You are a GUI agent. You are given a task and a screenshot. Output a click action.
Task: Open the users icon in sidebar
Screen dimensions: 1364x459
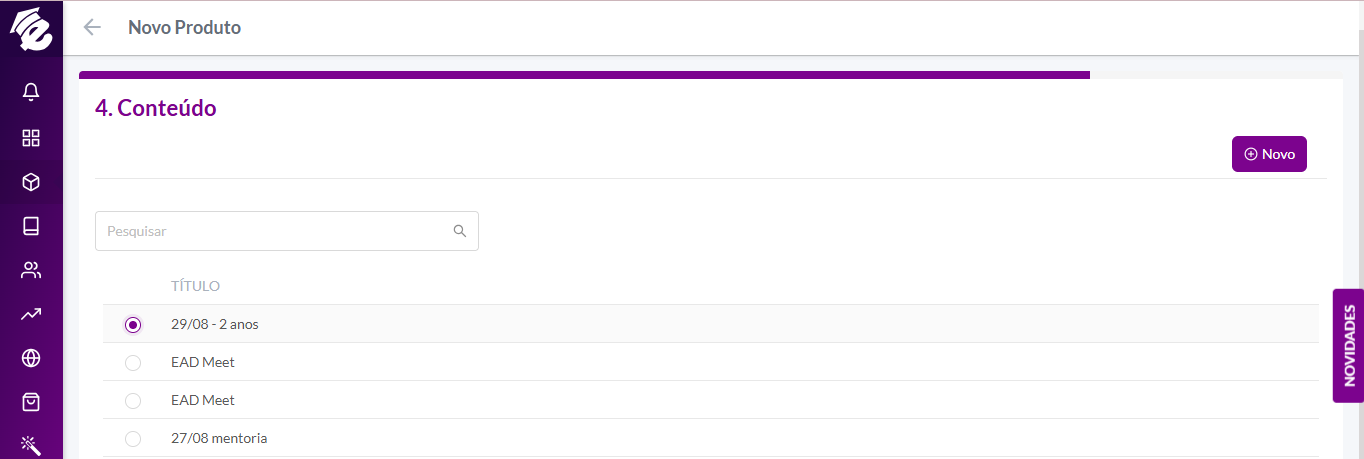click(31, 270)
